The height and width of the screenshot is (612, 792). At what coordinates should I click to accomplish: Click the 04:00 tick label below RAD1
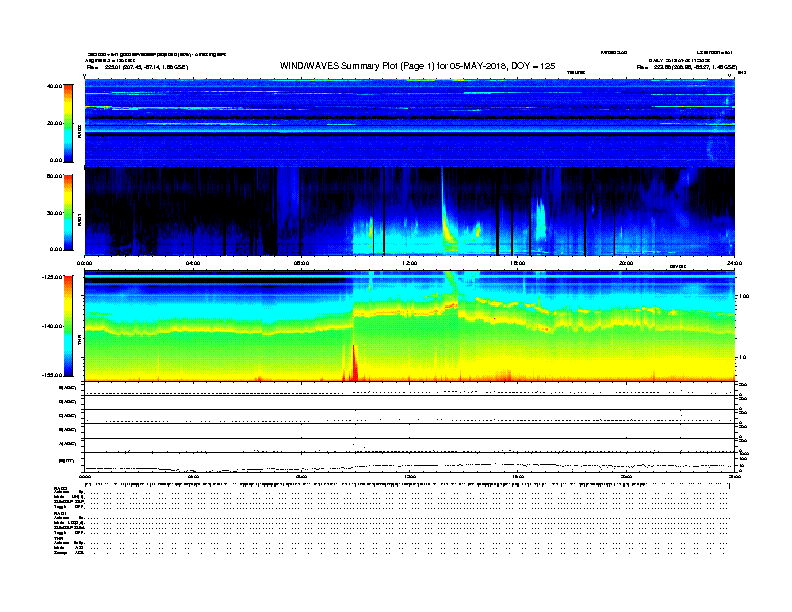click(x=193, y=263)
